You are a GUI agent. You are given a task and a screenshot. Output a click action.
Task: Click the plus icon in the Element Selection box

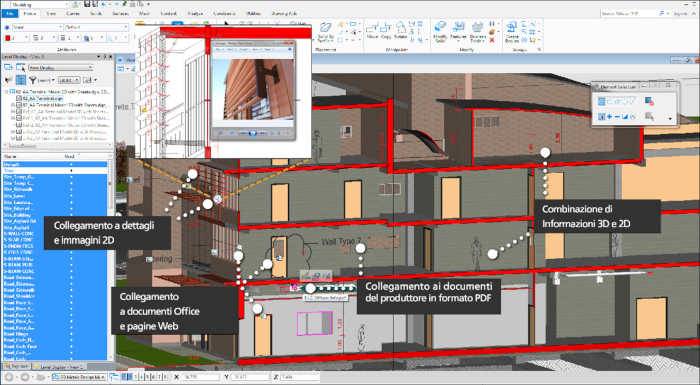click(609, 117)
